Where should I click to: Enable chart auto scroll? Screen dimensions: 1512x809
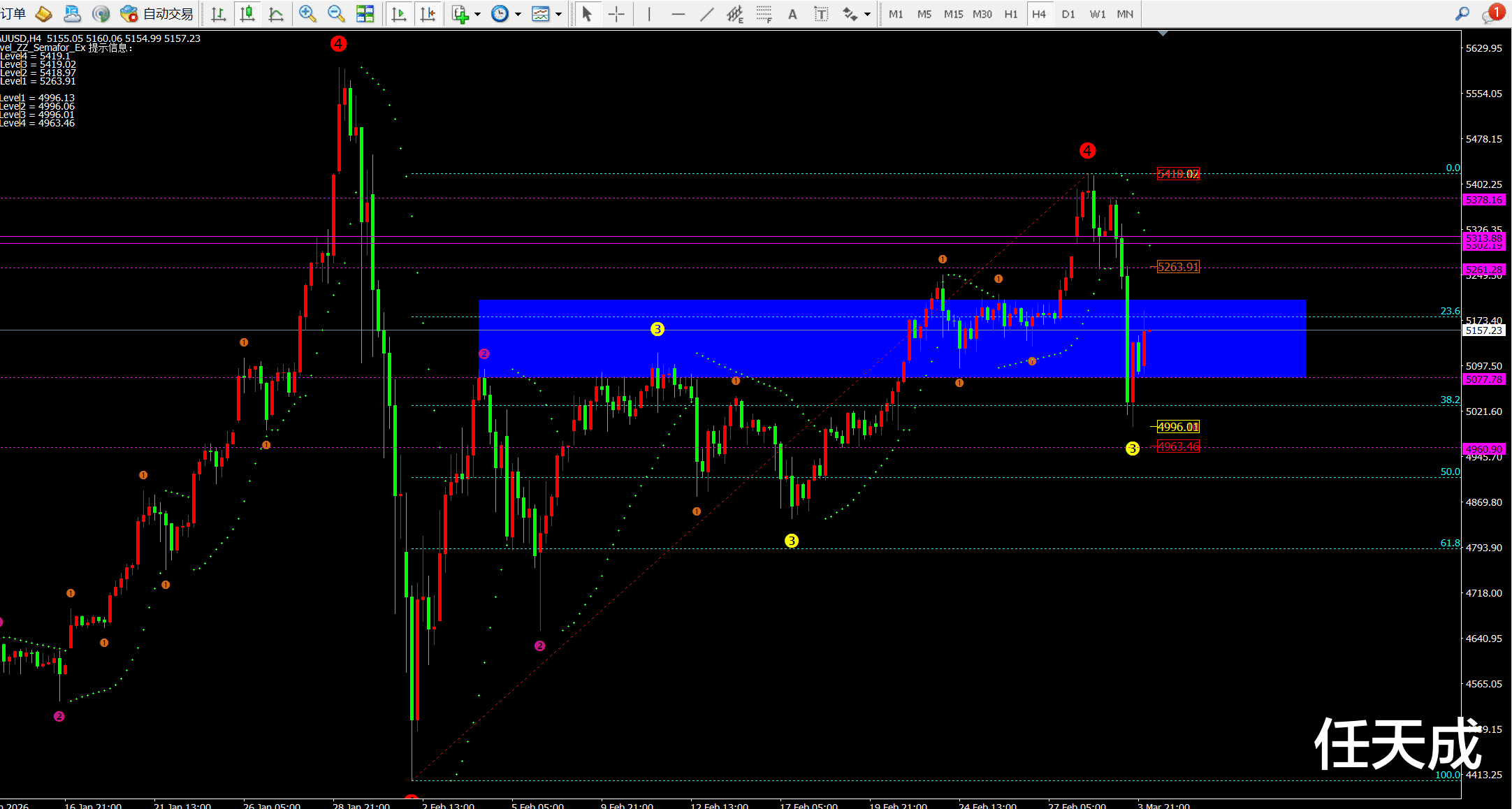399,14
